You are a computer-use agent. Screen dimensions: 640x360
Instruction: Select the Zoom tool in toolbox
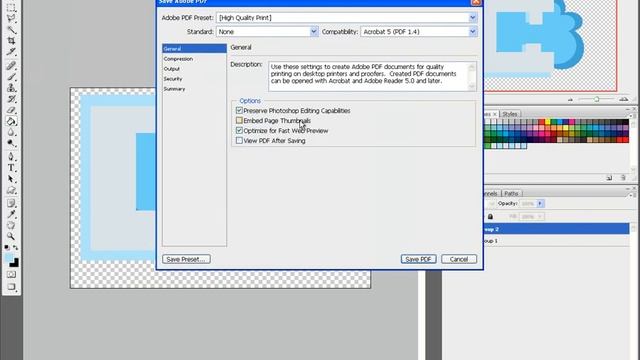point(11,236)
